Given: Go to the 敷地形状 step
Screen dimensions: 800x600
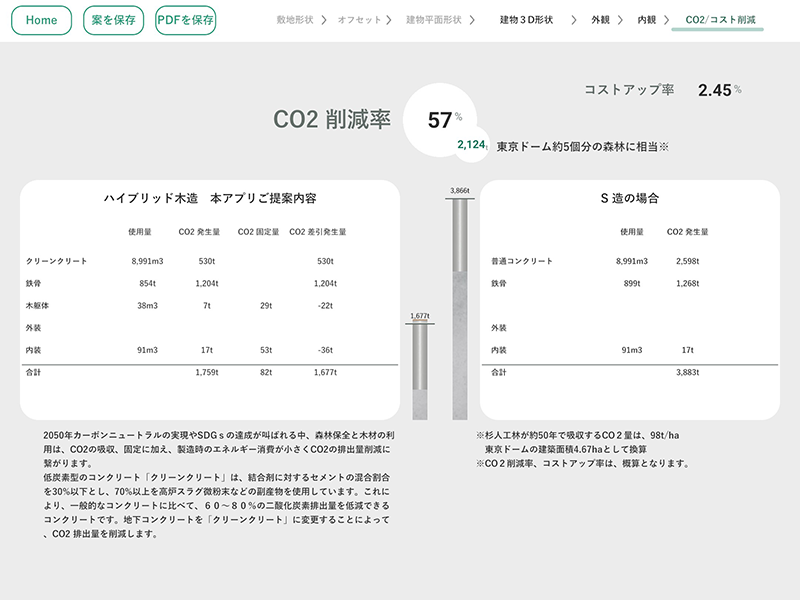Looking at the screenshot, I should click(295, 20).
